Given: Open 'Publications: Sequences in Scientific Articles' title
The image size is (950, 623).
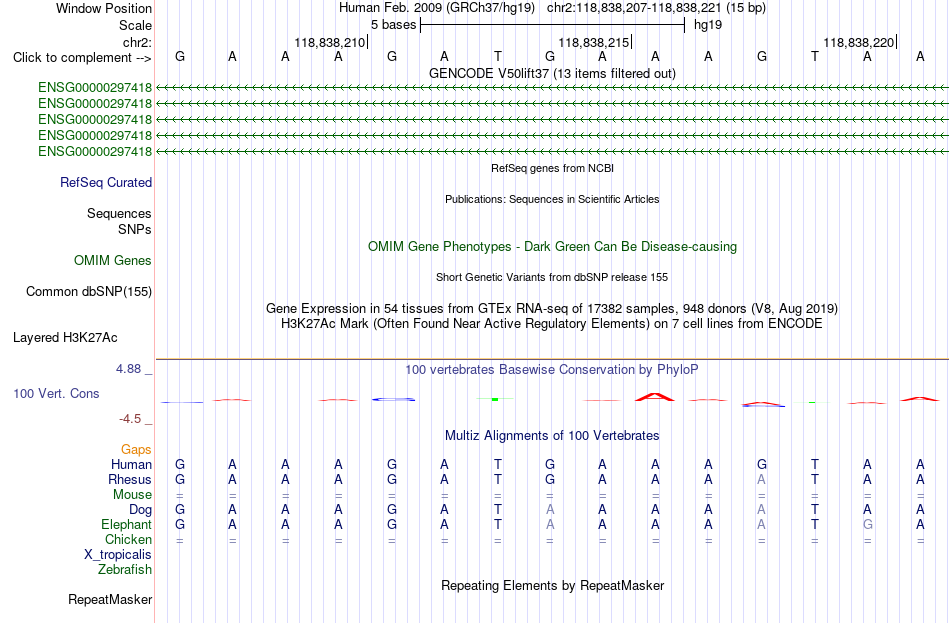Looking at the screenshot, I should point(552,199).
